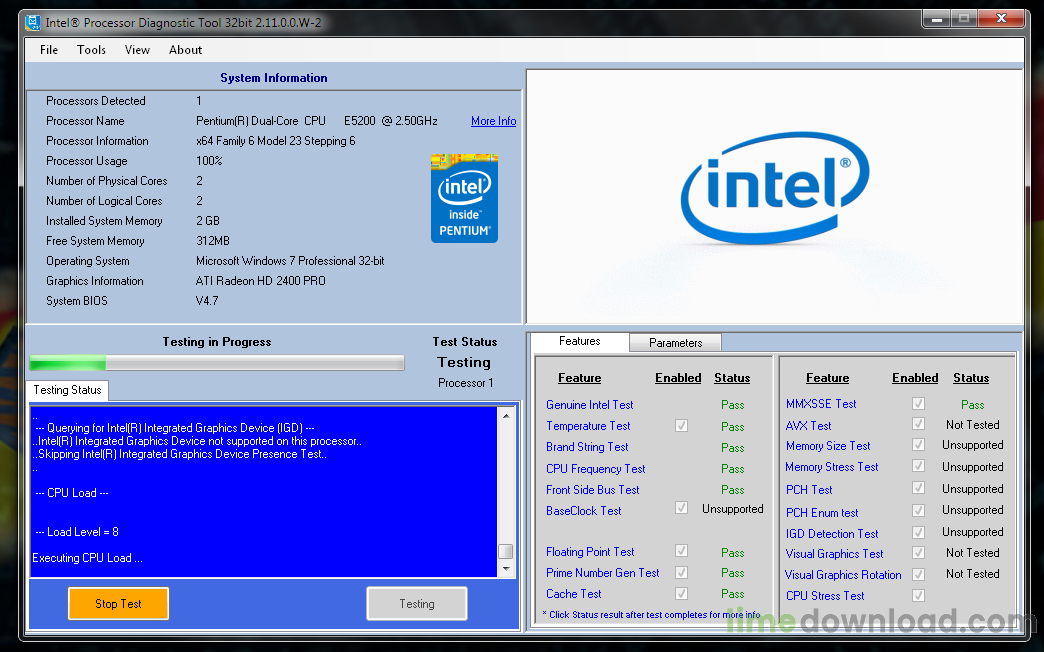This screenshot has height=652, width=1044.
Task: Click the Intel Inside Pentium badge
Action: point(464,198)
